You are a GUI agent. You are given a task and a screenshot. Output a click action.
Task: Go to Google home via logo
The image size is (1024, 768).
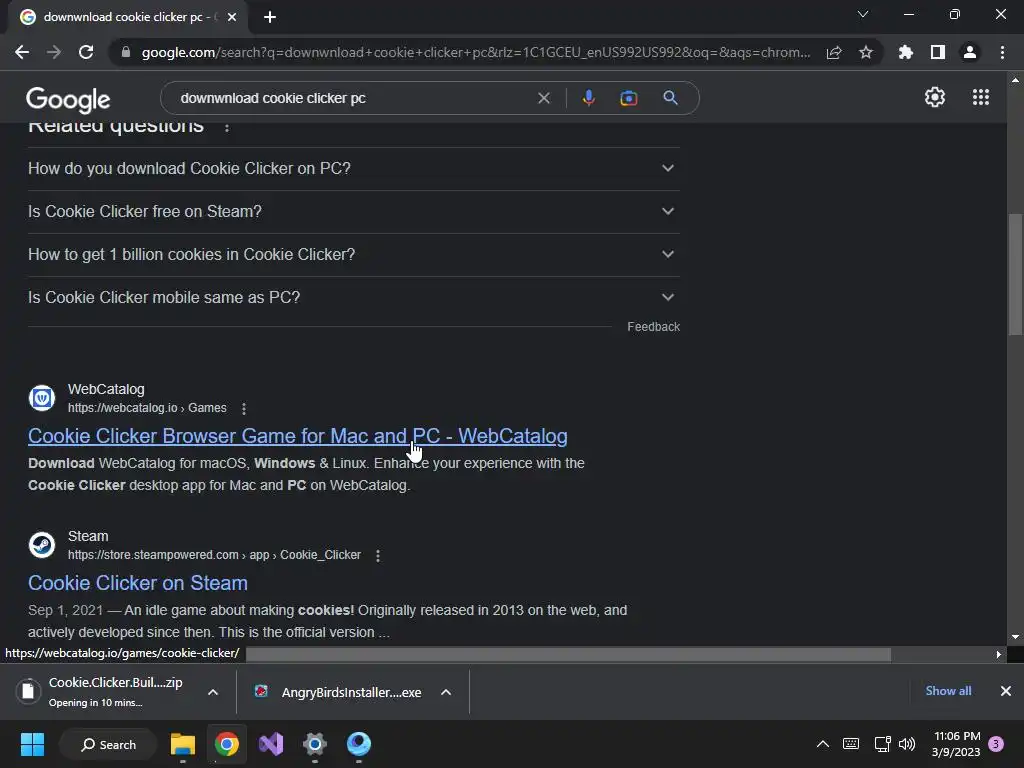point(68,99)
